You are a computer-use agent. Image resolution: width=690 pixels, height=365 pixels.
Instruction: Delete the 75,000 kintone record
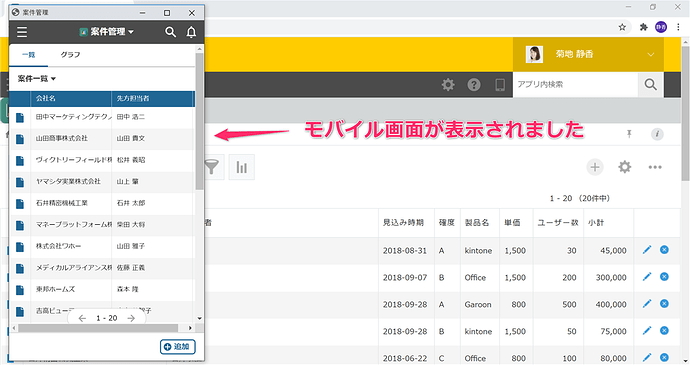pos(664,330)
